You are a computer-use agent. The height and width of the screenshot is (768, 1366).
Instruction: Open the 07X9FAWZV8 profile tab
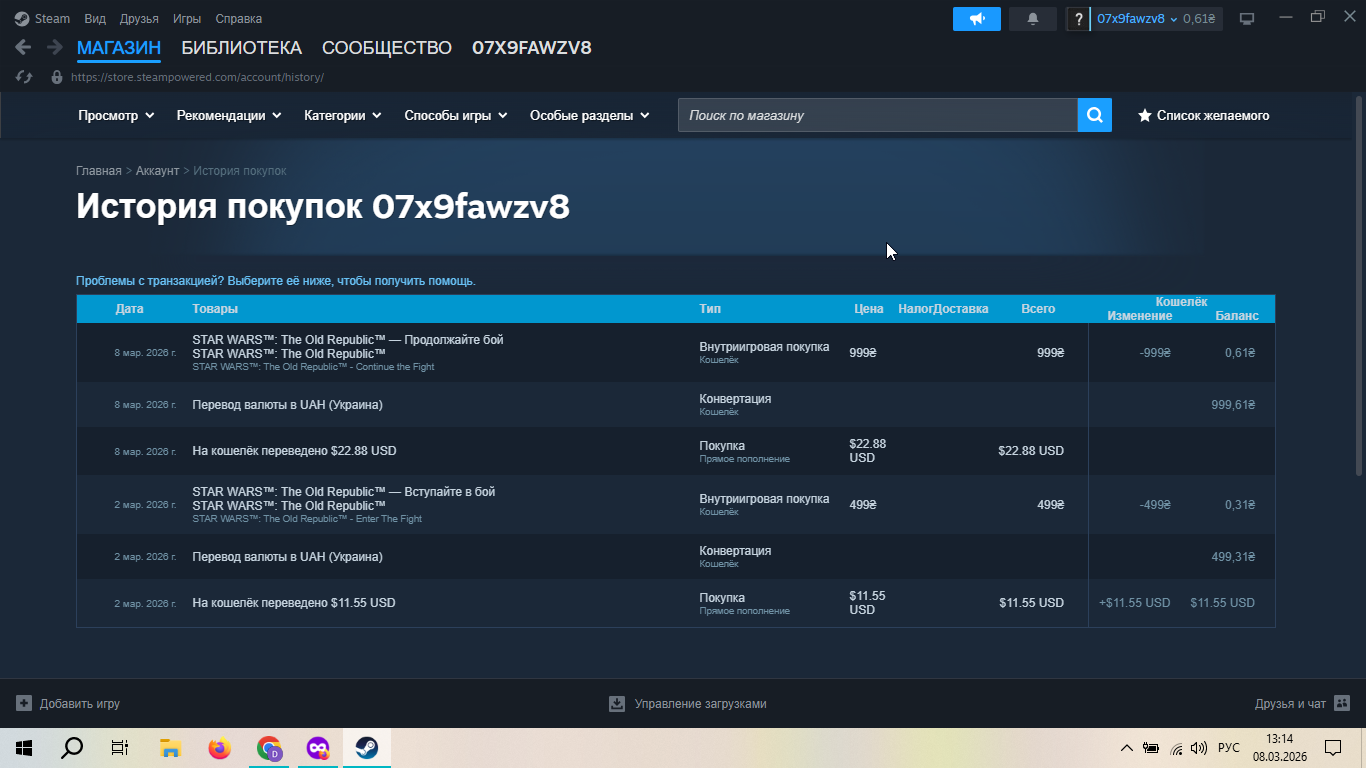click(x=532, y=48)
